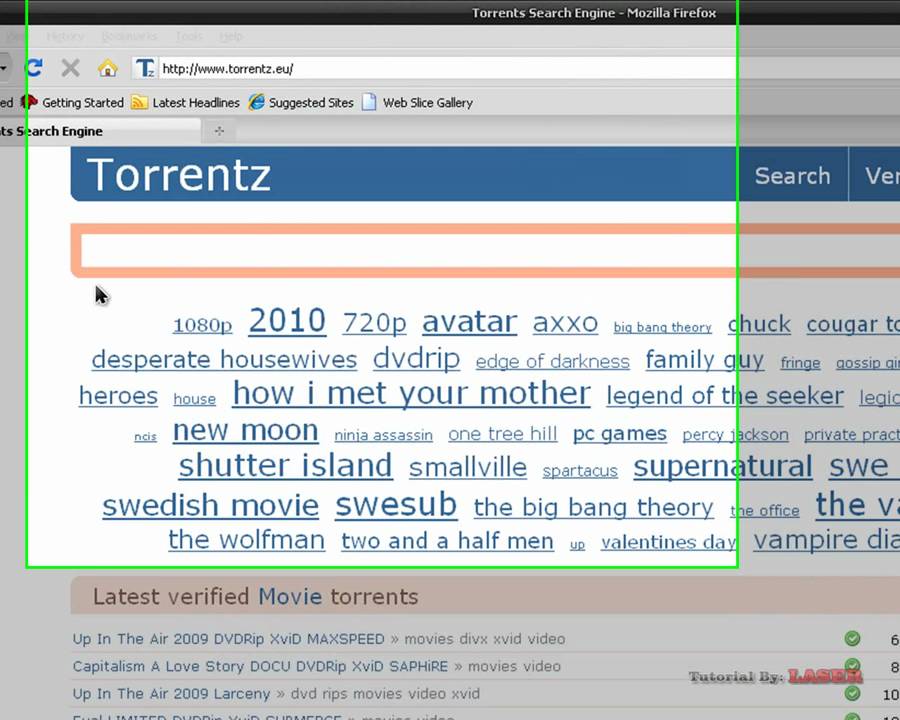
Task: Open the swedish movie tag
Action: pyautogui.click(x=211, y=506)
